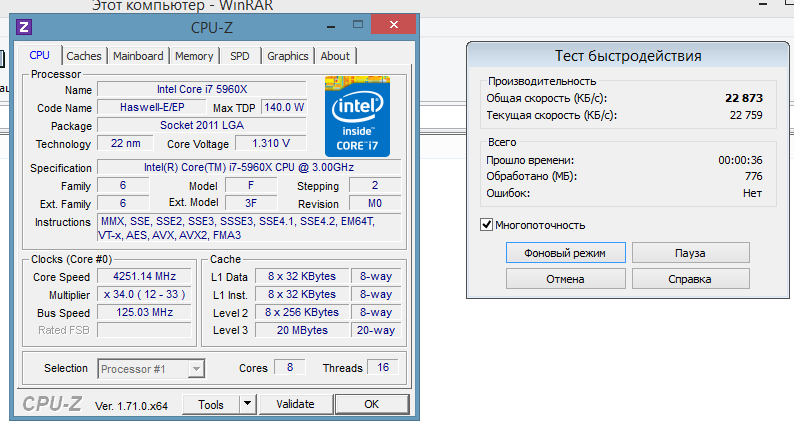Click the errors value Нет
The height and width of the screenshot is (443, 794).
[x=752, y=193]
